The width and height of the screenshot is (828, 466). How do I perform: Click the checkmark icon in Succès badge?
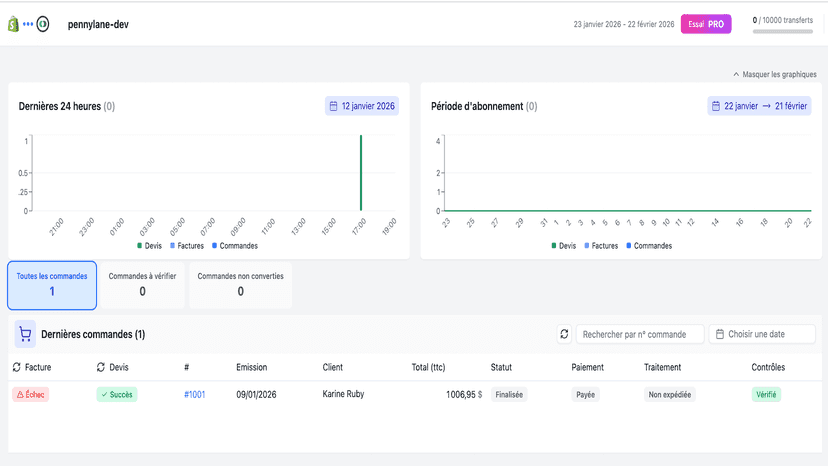[104, 395]
